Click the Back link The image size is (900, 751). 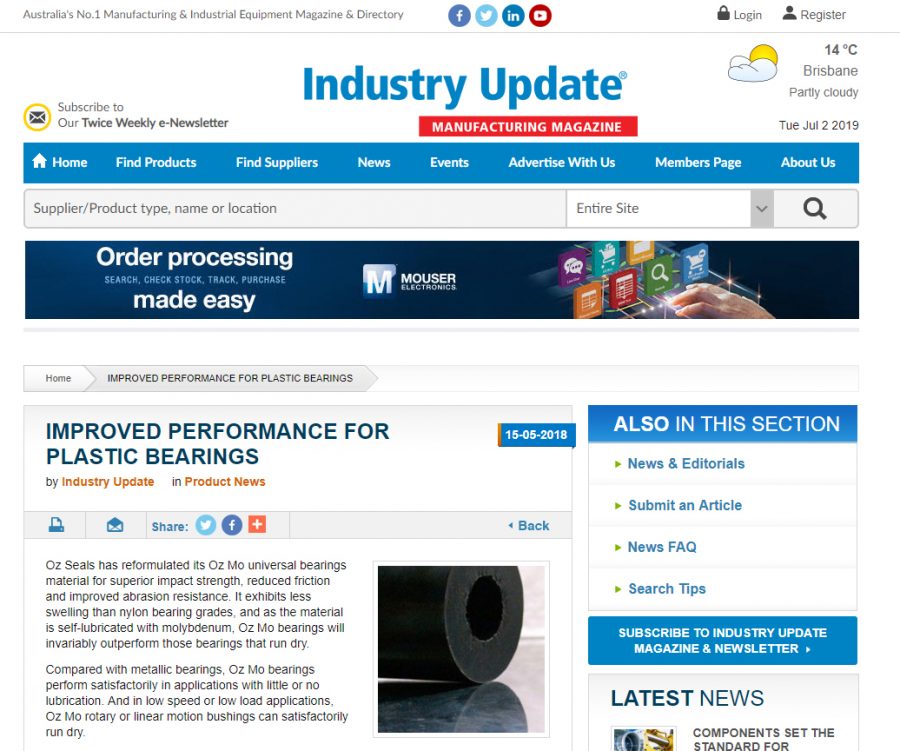pyautogui.click(x=529, y=525)
